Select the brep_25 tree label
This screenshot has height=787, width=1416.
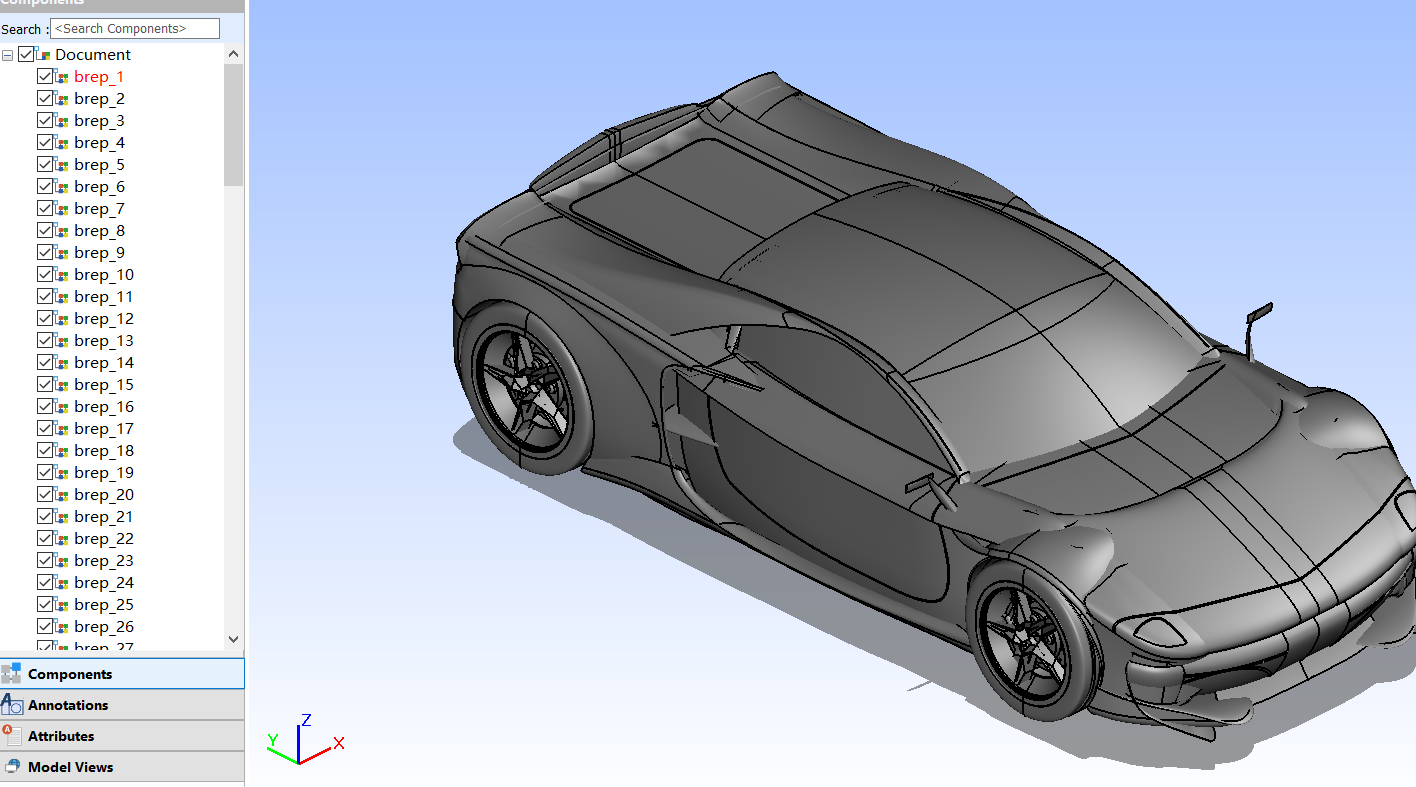(x=104, y=604)
